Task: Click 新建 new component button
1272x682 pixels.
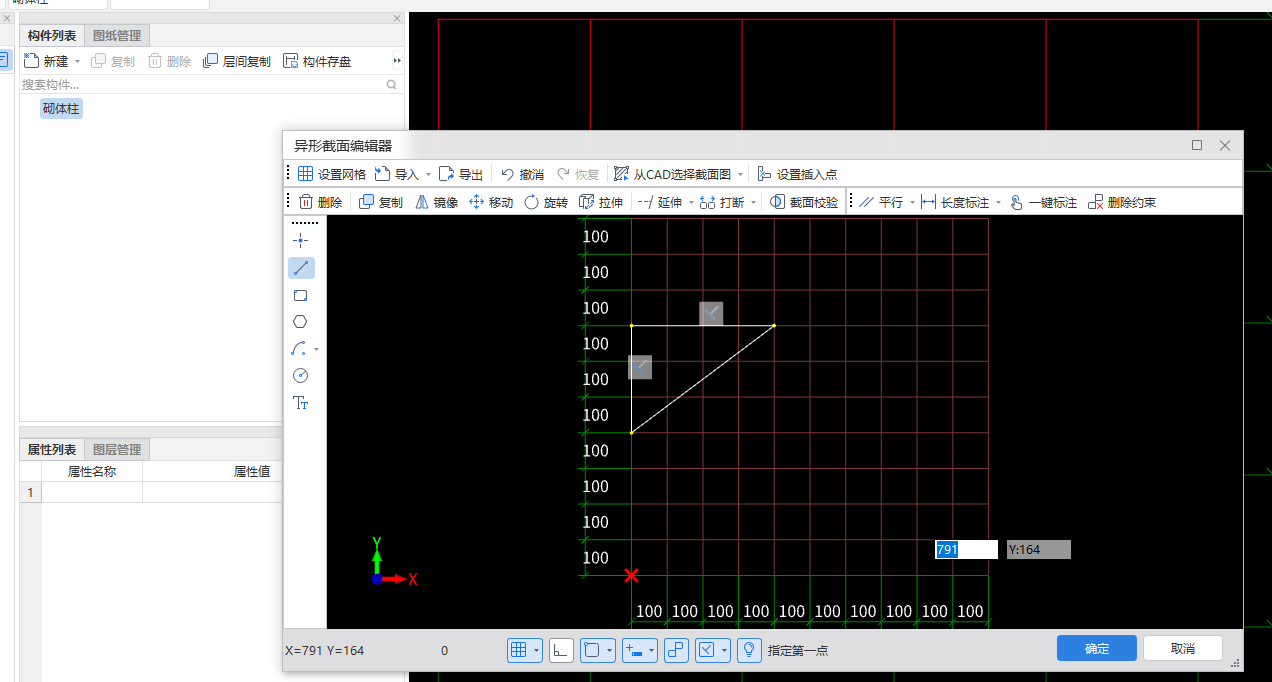Action: coord(46,61)
